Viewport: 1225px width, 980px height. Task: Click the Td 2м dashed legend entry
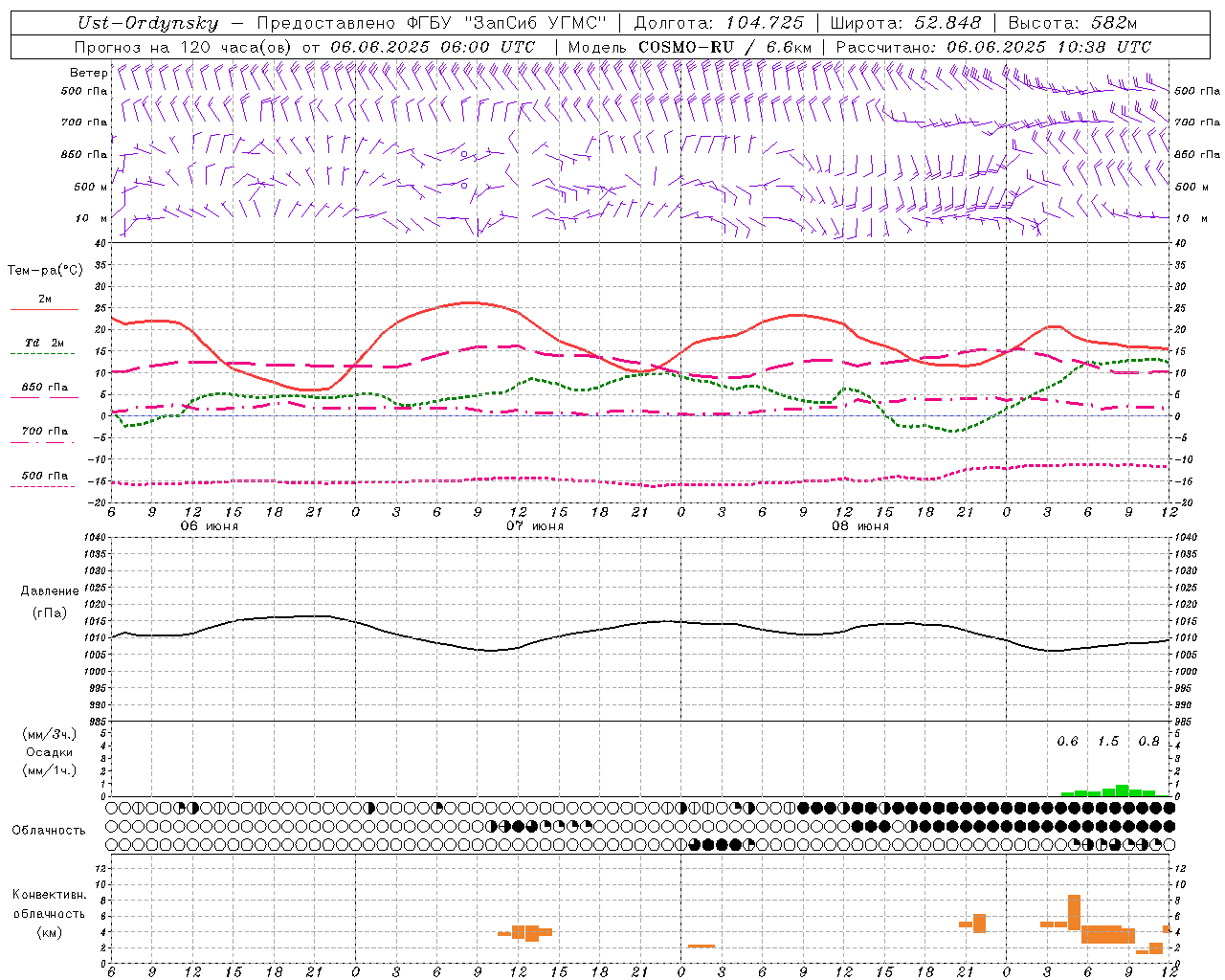click(x=44, y=345)
